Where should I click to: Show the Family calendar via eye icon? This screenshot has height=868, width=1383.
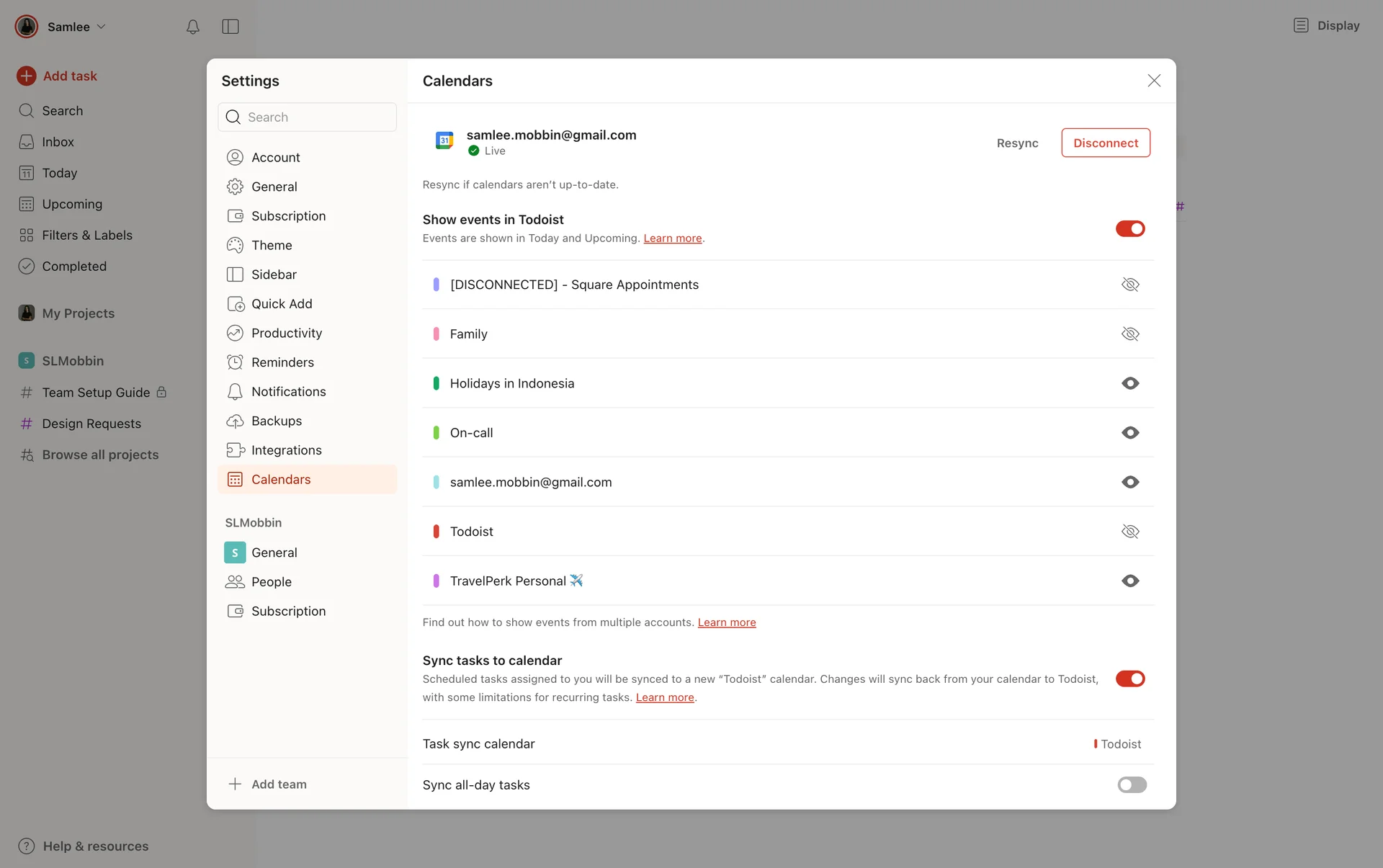tap(1129, 334)
